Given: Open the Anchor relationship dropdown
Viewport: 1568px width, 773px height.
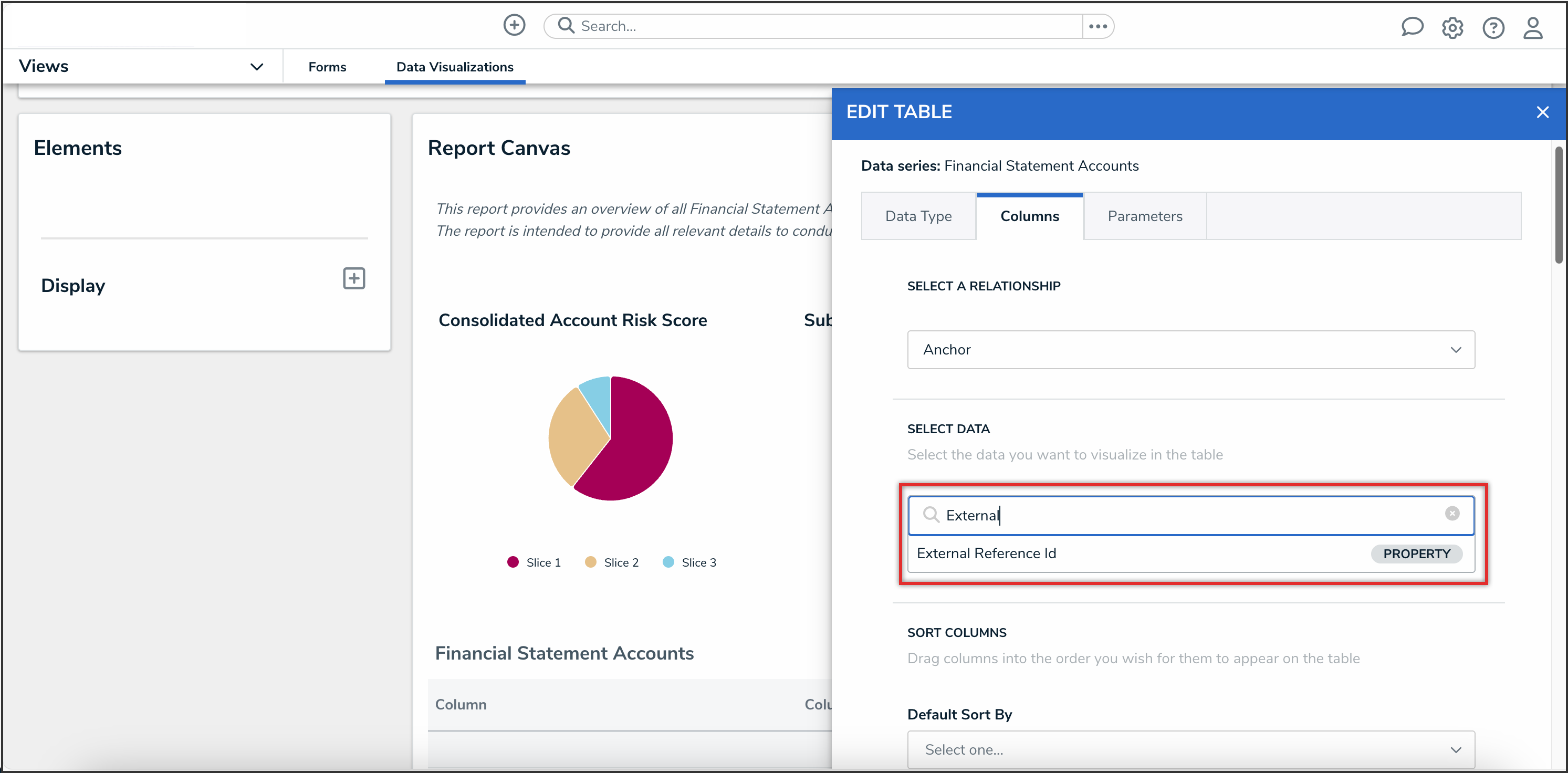Looking at the screenshot, I should coord(1190,349).
